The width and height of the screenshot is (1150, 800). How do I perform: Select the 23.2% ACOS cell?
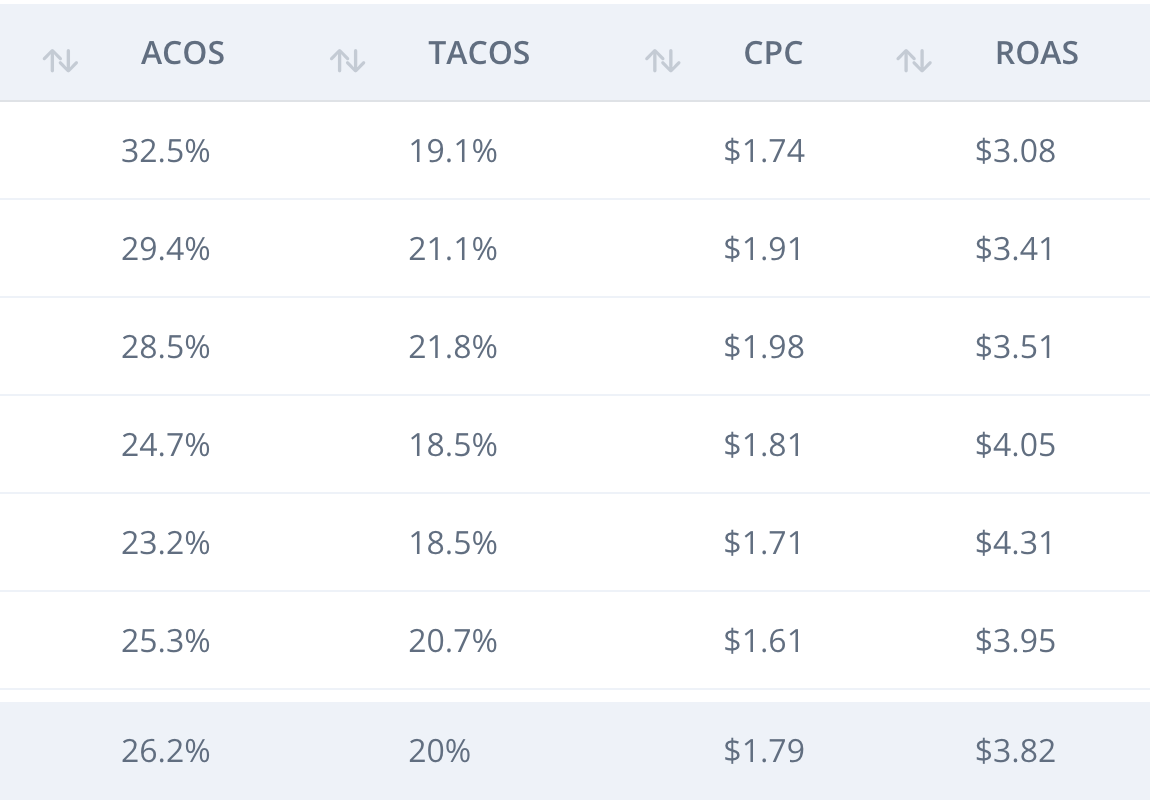(x=166, y=543)
